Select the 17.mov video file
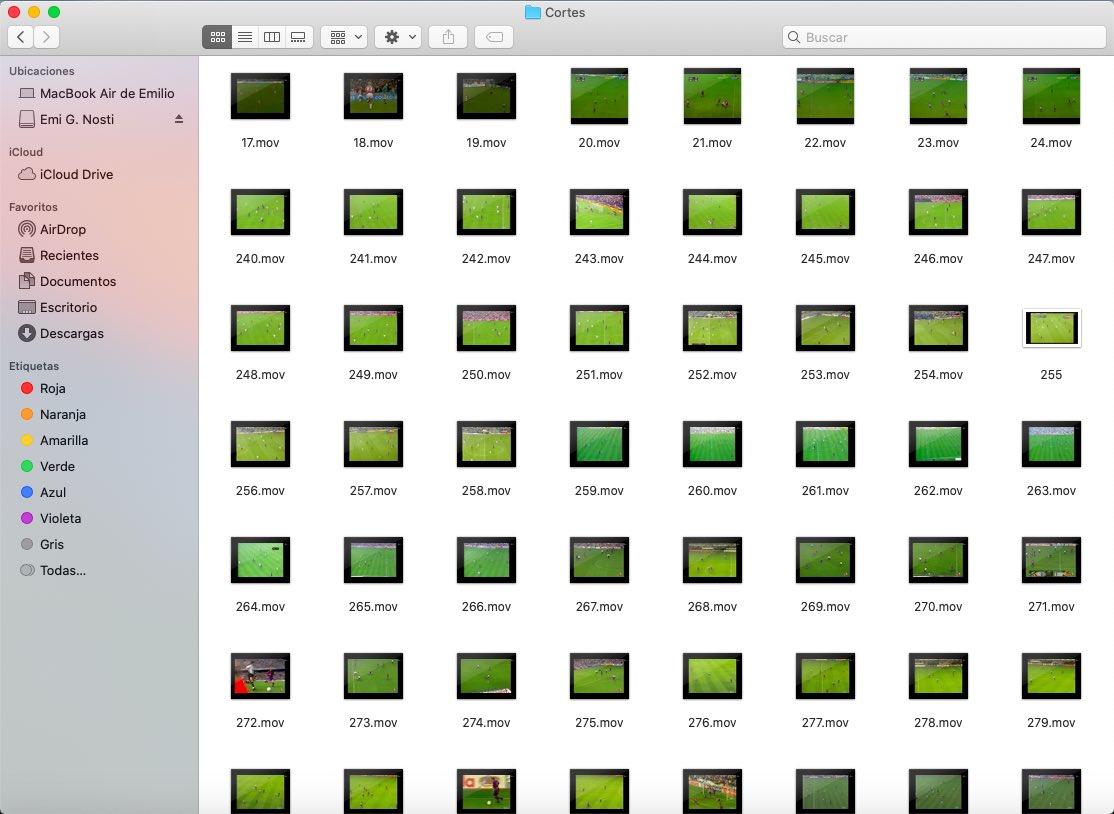This screenshot has width=1114, height=814. pos(260,96)
